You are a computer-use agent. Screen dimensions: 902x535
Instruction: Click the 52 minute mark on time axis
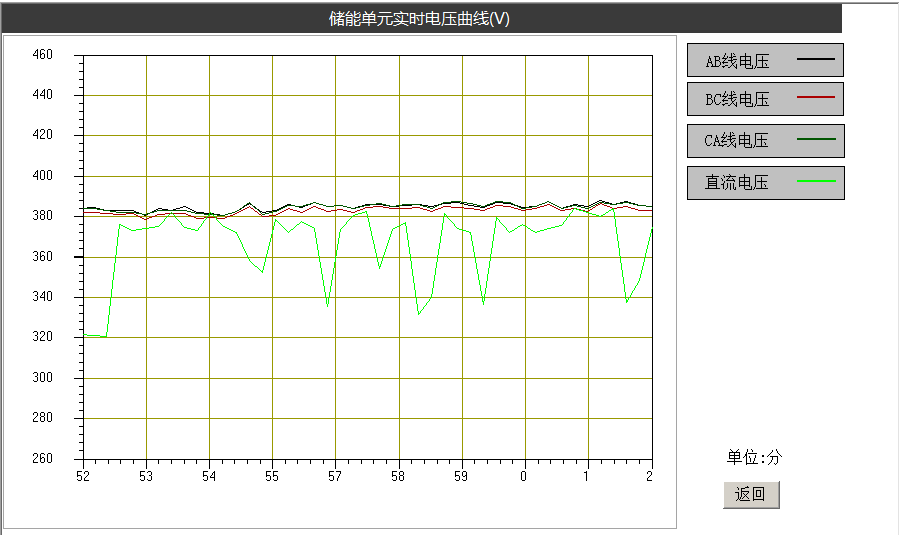(x=83, y=477)
